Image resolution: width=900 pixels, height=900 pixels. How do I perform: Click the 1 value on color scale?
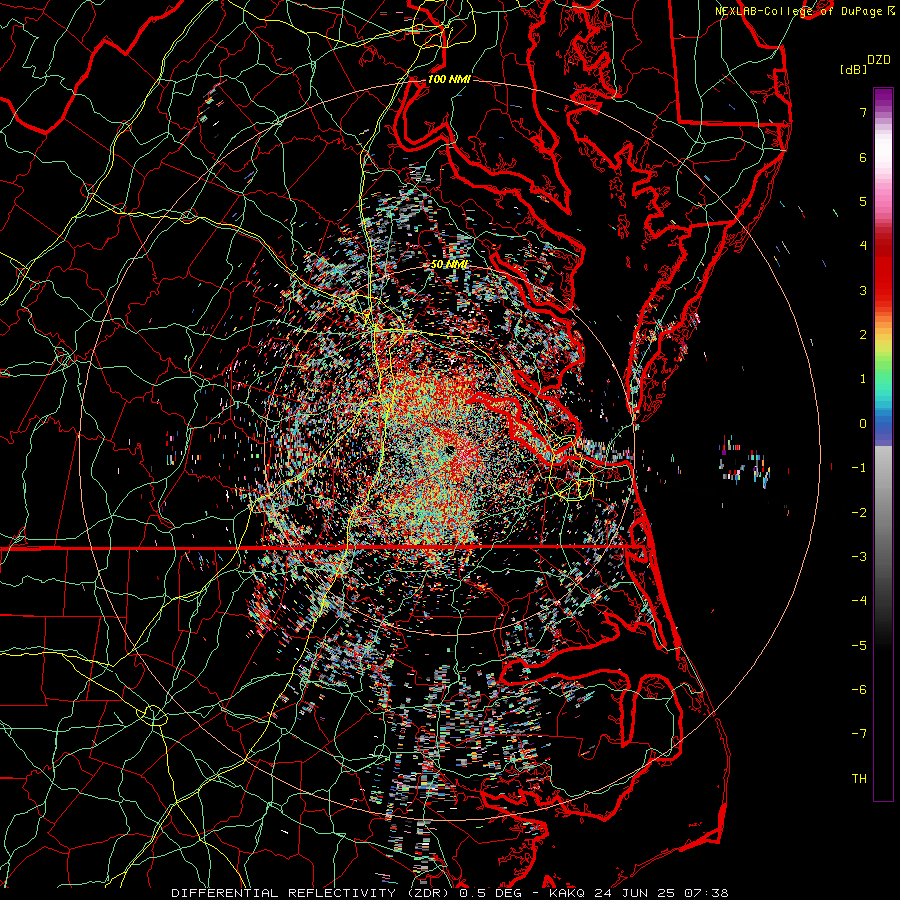click(x=863, y=379)
